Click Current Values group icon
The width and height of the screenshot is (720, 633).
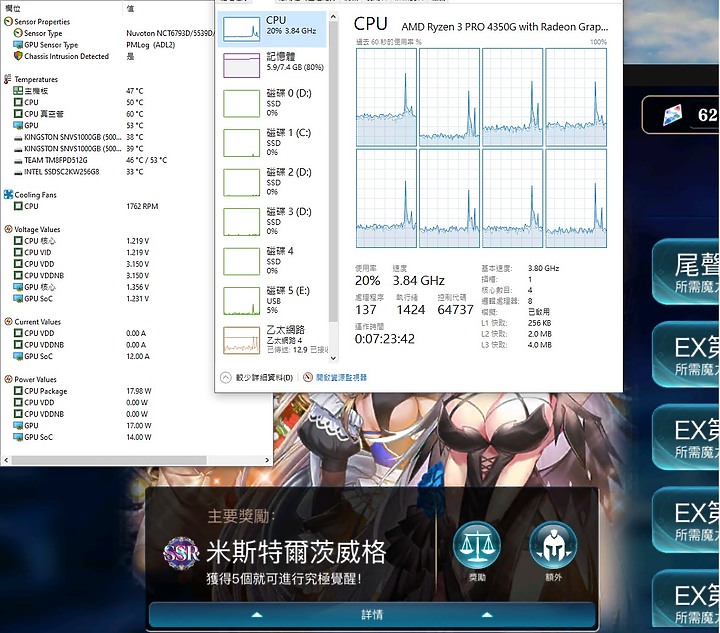(x=8, y=321)
